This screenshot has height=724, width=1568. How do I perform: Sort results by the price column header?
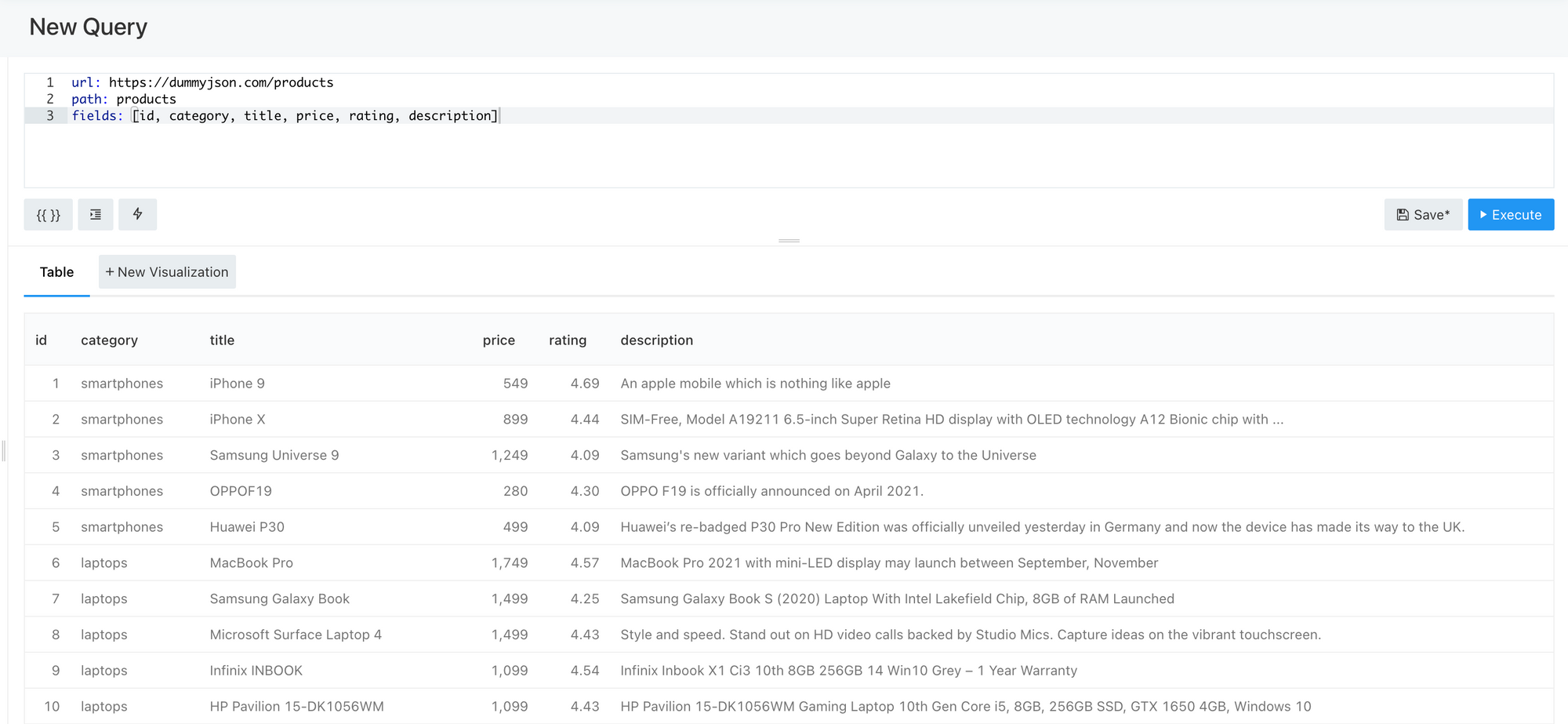(x=499, y=340)
